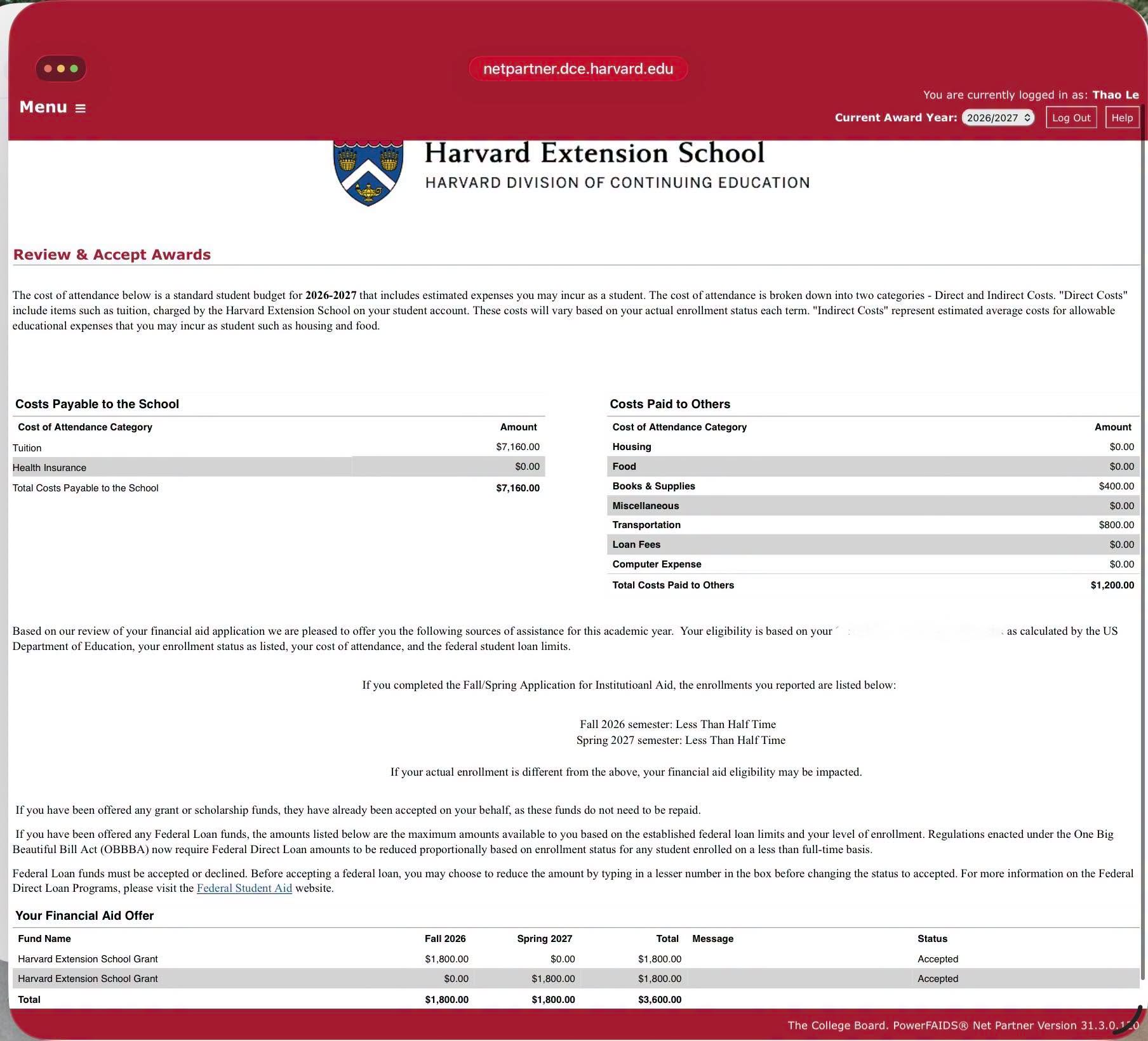Click the Costs Paid to Others heading
Screen dimensions: 1148x1041
(670, 404)
